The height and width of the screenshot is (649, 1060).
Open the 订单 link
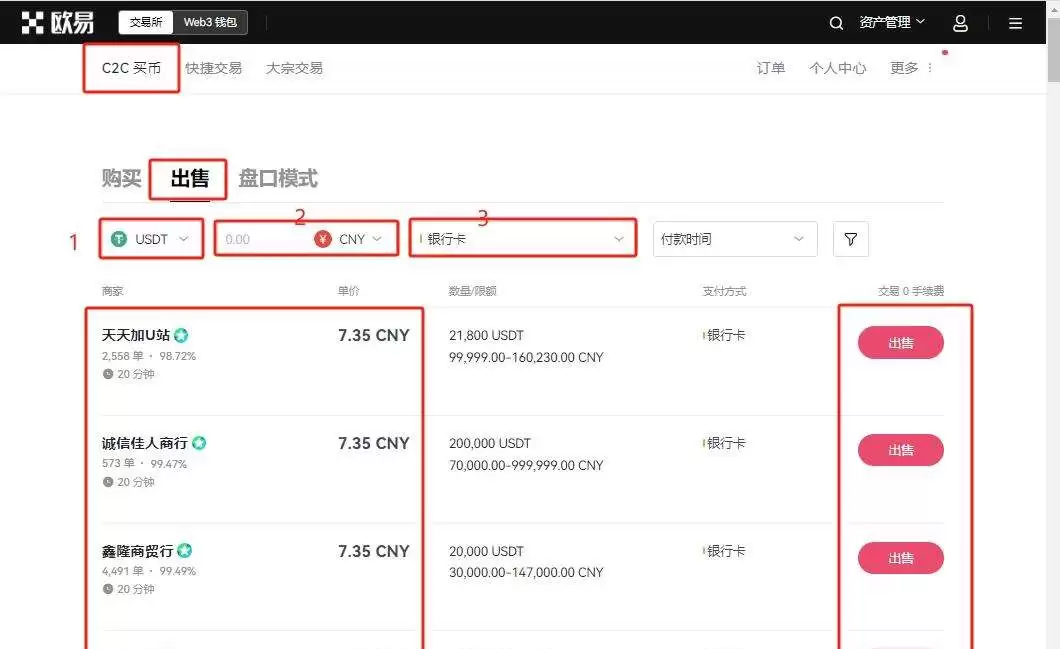click(x=770, y=68)
